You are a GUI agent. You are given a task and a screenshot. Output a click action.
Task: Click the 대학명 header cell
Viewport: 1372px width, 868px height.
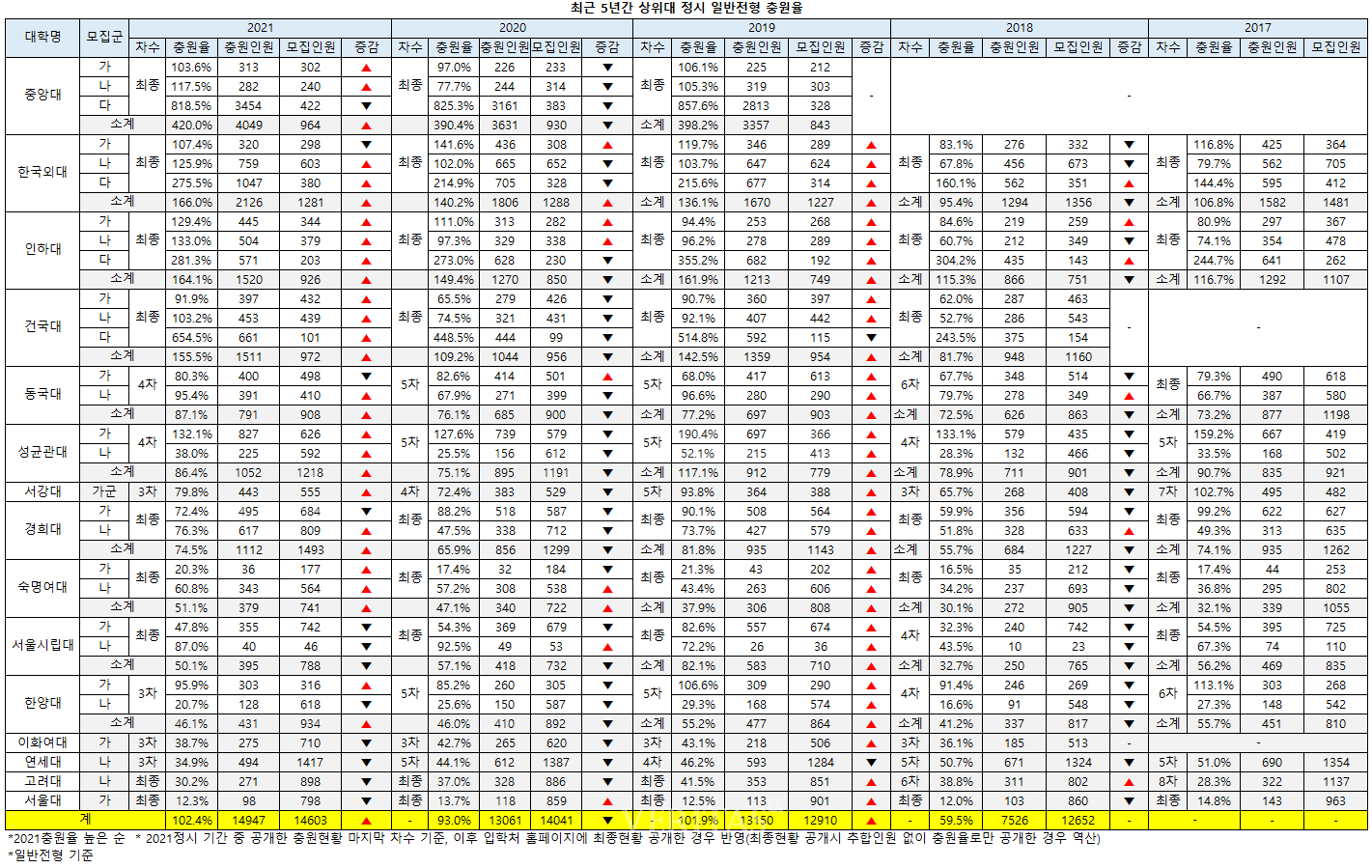(42, 37)
